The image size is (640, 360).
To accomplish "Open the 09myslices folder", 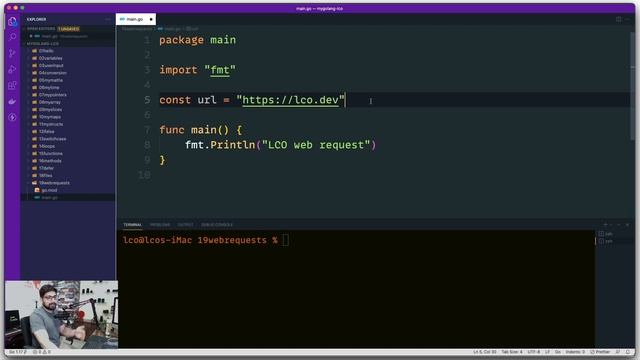I will pyautogui.click(x=50, y=110).
